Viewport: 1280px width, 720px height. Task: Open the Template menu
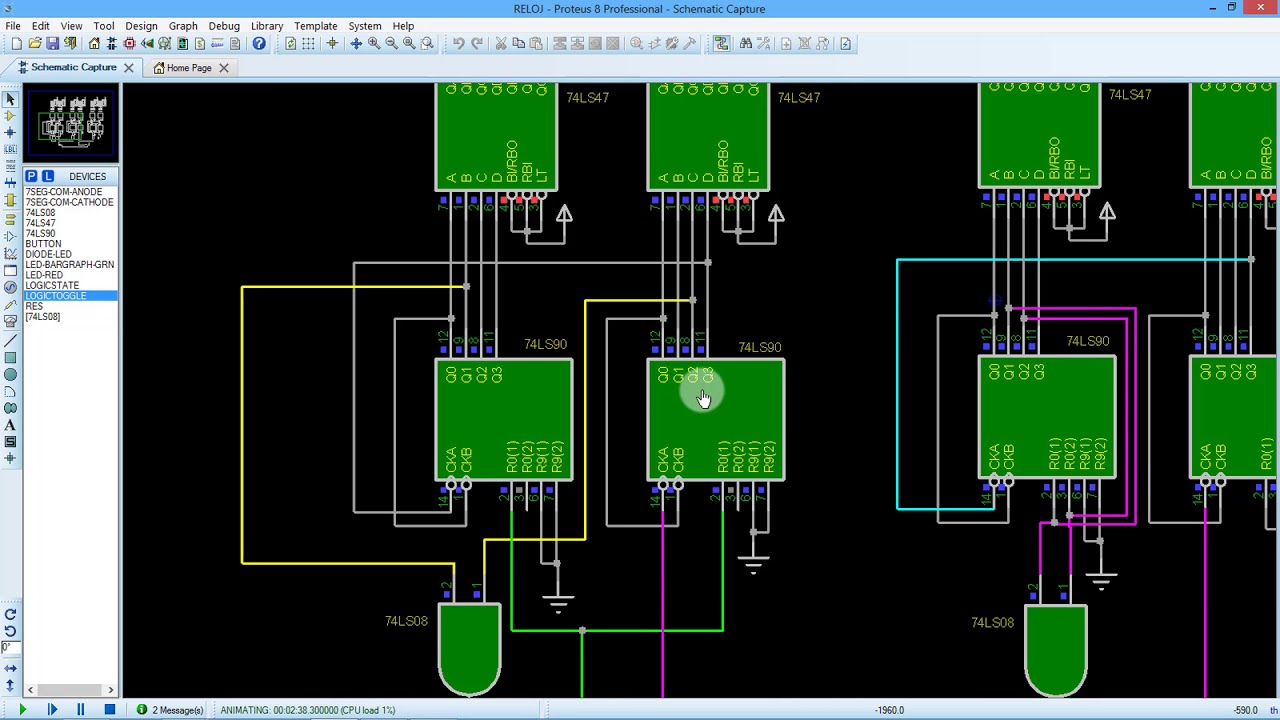point(315,25)
